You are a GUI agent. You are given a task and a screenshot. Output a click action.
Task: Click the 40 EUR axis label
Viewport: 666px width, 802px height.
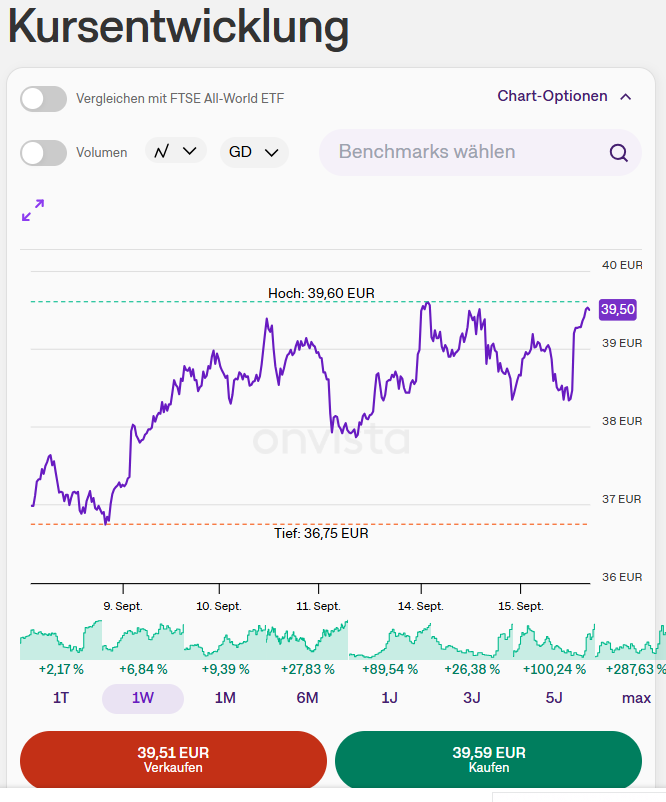tap(622, 265)
